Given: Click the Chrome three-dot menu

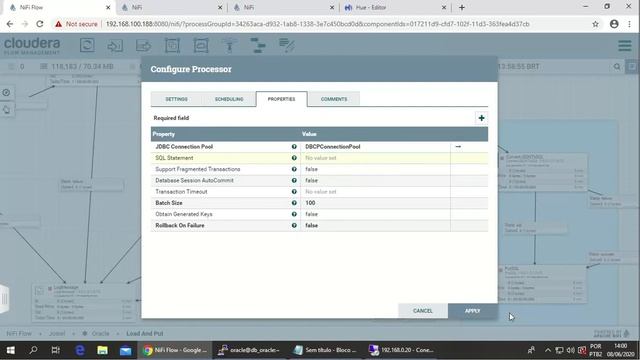Looking at the screenshot, I should point(629,24).
